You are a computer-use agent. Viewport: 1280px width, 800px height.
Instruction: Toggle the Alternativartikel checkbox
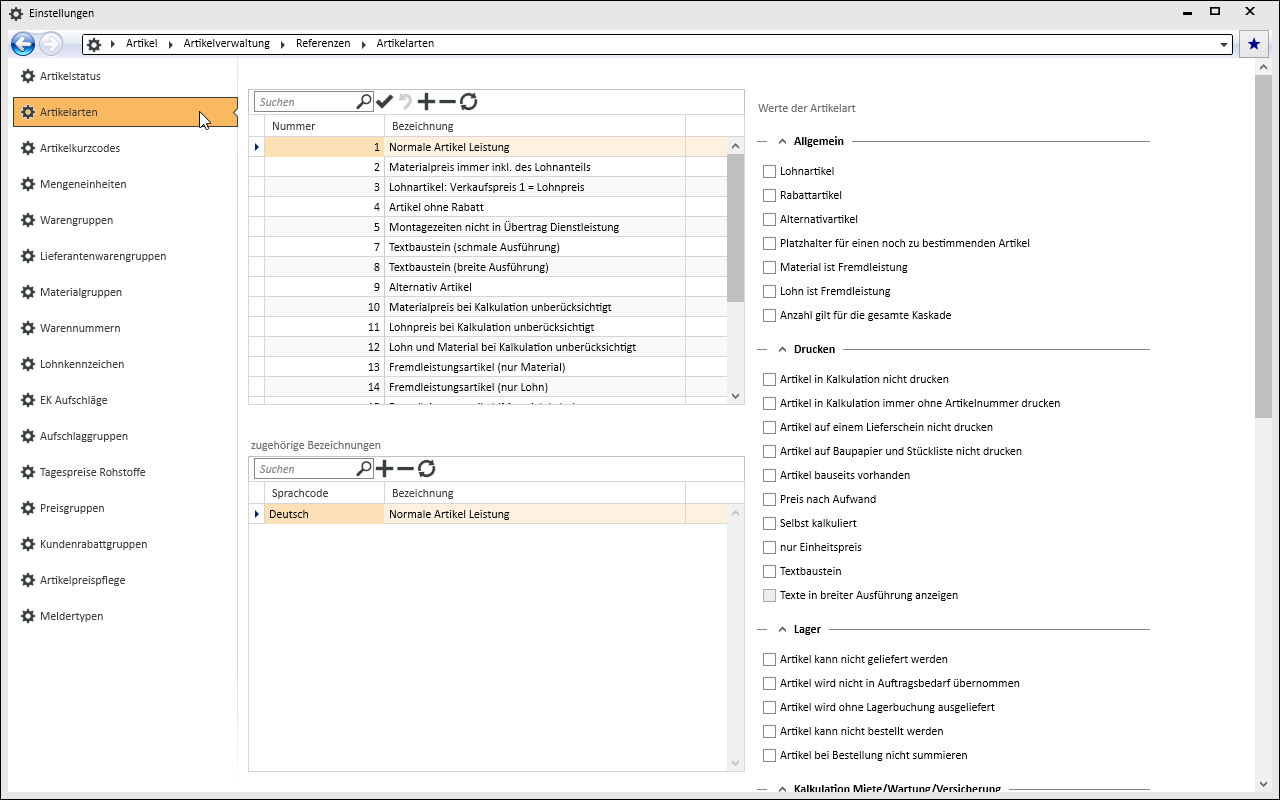(769, 219)
